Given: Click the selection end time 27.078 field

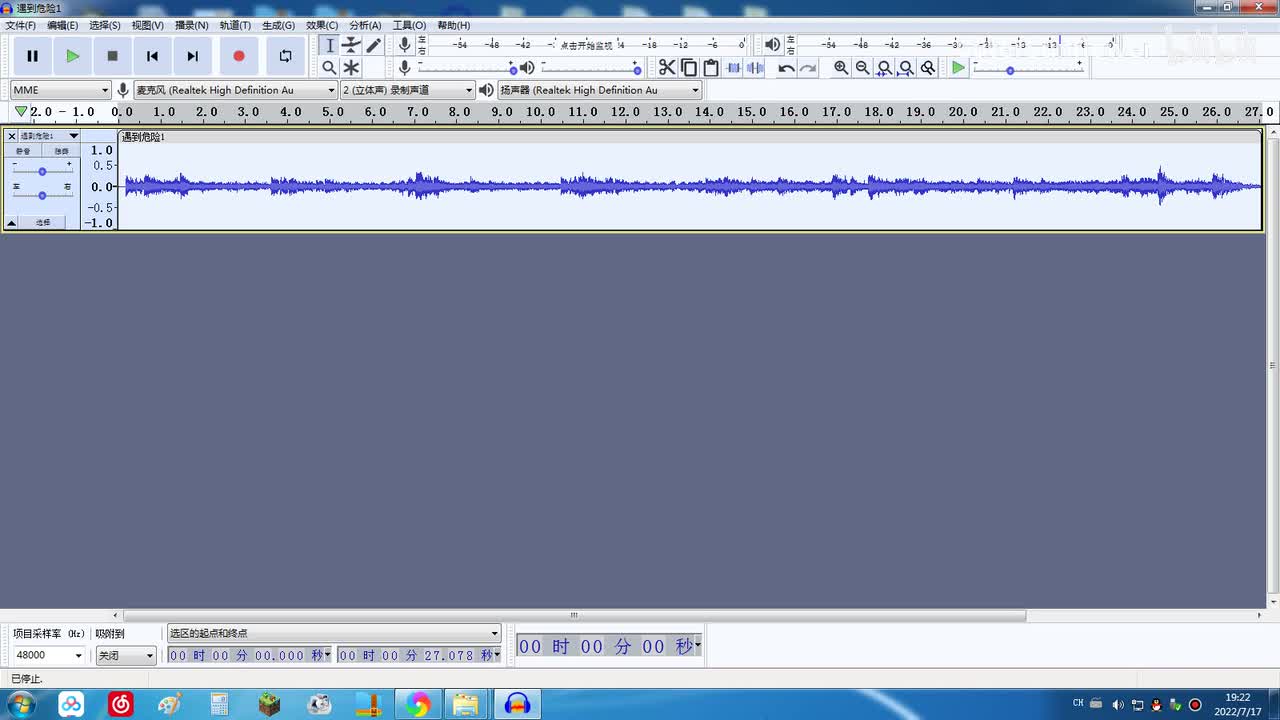Looking at the screenshot, I should 419,656.
